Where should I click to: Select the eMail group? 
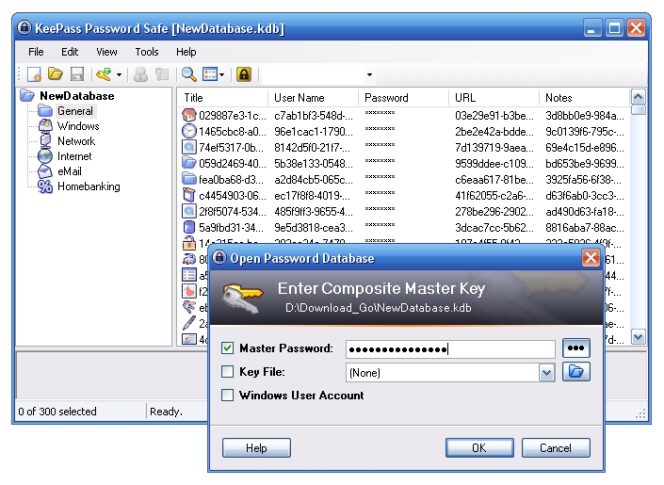(x=69, y=172)
